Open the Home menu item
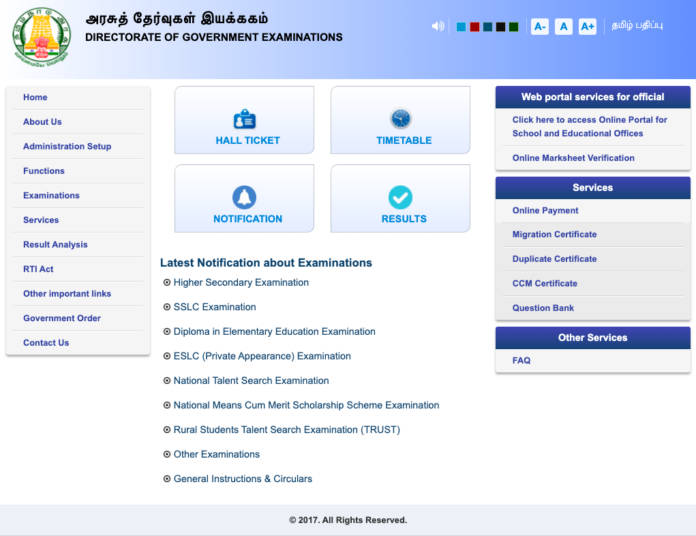 point(35,97)
